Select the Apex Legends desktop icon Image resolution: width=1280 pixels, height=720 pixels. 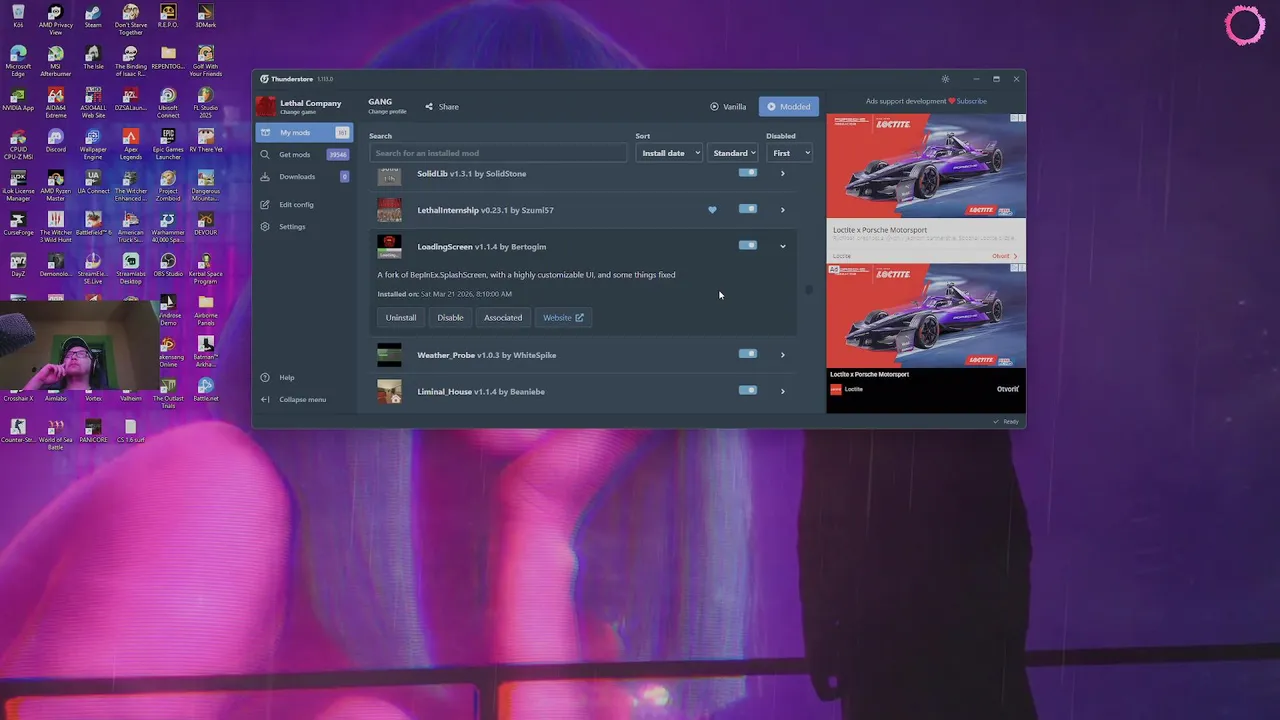coord(131,144)
